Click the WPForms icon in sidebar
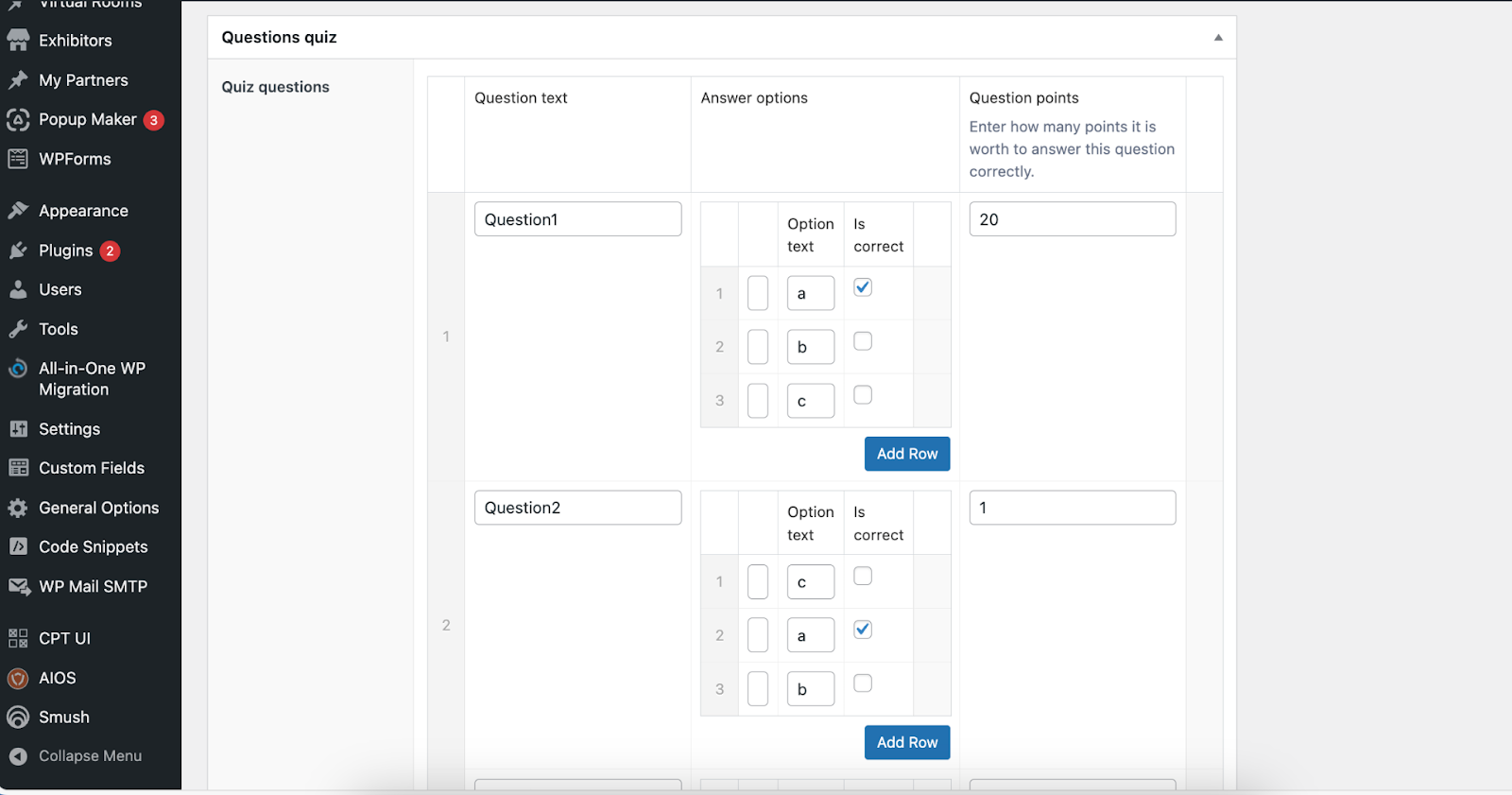Image resolution: width=1512 pixels, height=795 pixels. point(18,159)
